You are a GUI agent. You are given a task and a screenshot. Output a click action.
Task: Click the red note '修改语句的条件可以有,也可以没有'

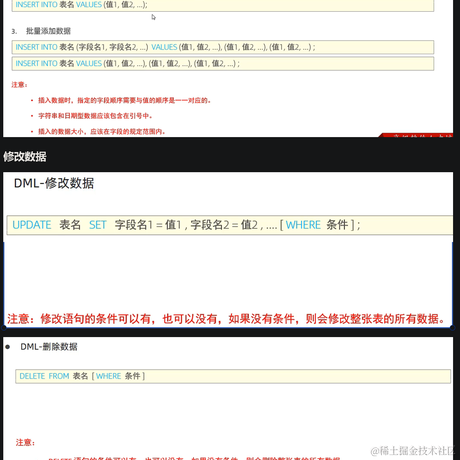pyautogui.click(x=227, y=319)
